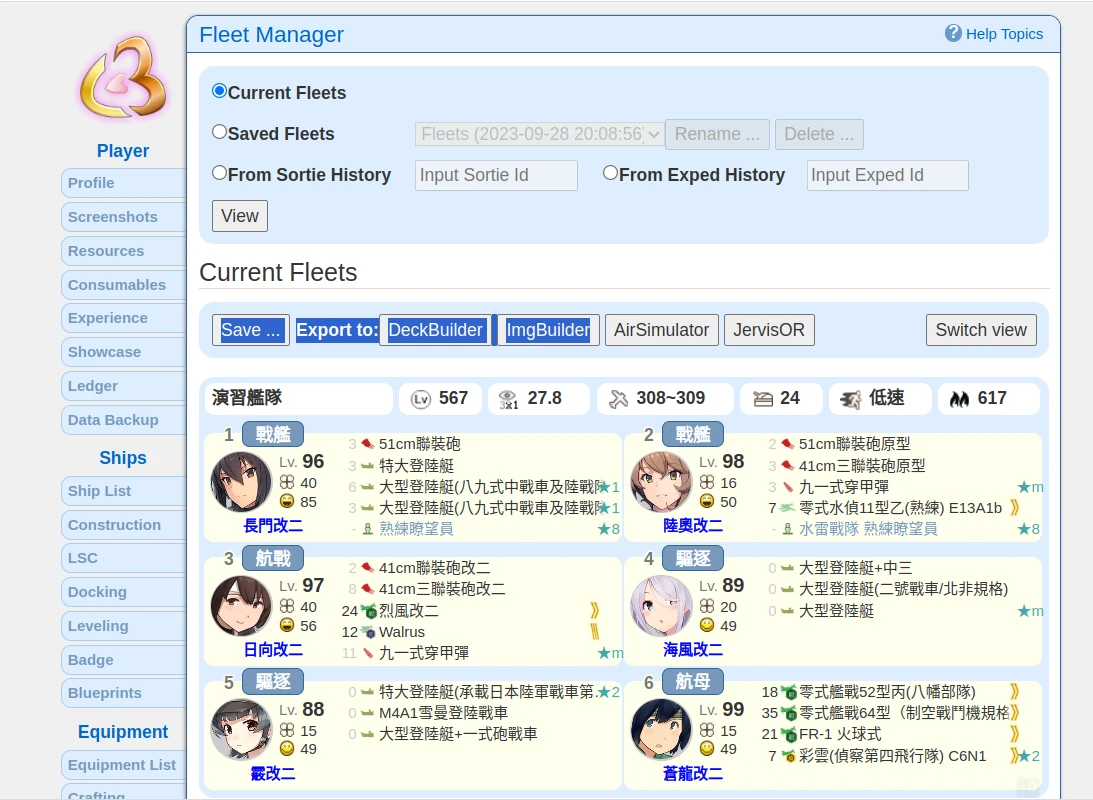Click the shell icon for 九一式穿甲彈 on 日向改二
This screenshot has height=800, width=1093.
pyautogui.click(x=368, y=653)
